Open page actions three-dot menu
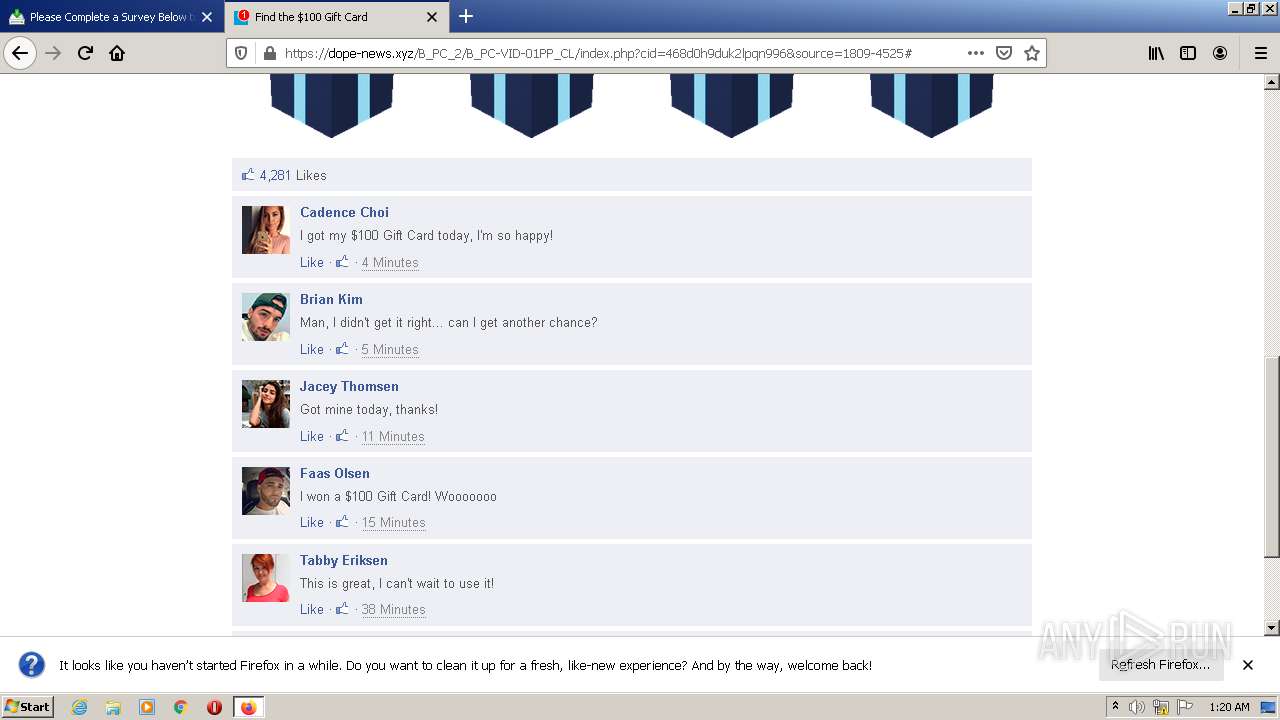This screenshot has width=1280, height=720. tap(976, 53)
